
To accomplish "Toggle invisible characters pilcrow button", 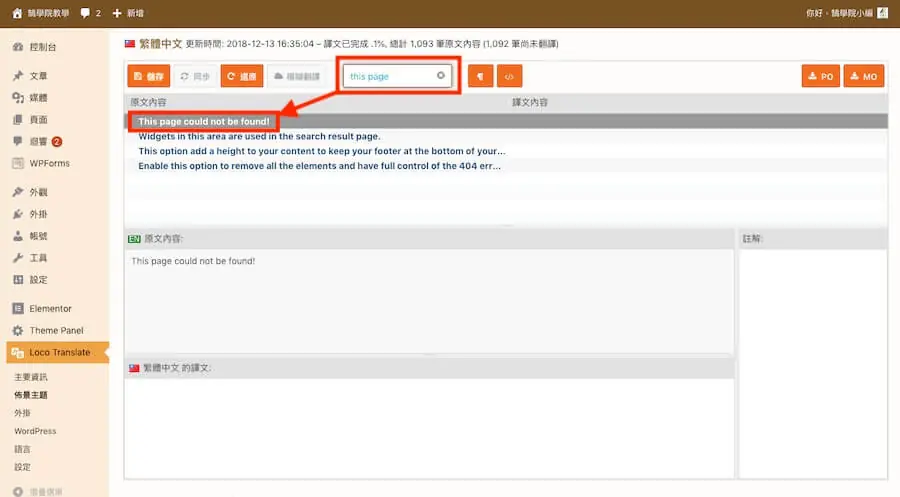I will 480,76.
